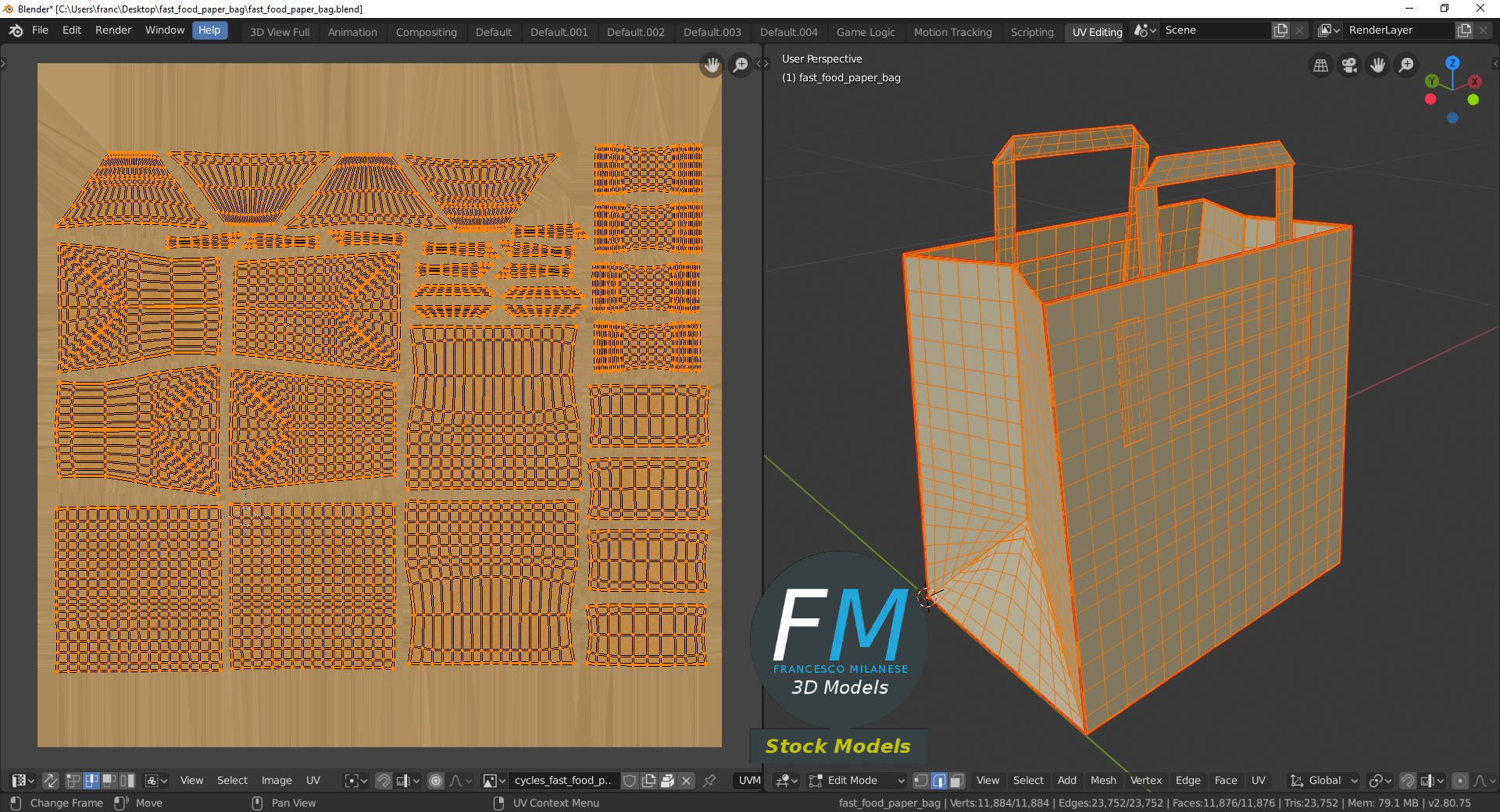Open UVMap channel dropdown in UV editor

[x=748, y=780]
